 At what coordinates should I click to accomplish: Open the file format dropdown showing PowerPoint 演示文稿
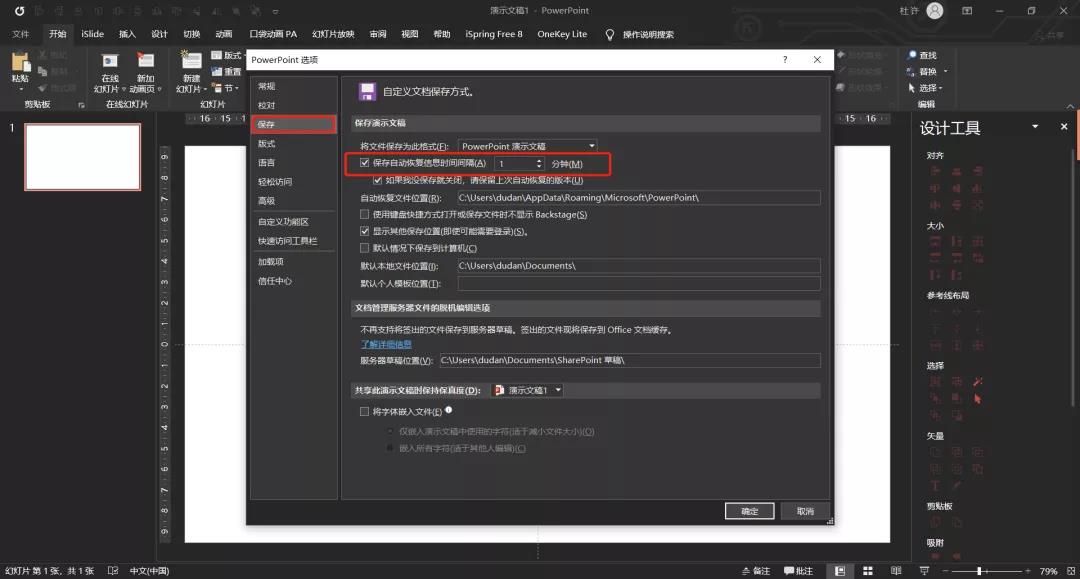[591, 145]
